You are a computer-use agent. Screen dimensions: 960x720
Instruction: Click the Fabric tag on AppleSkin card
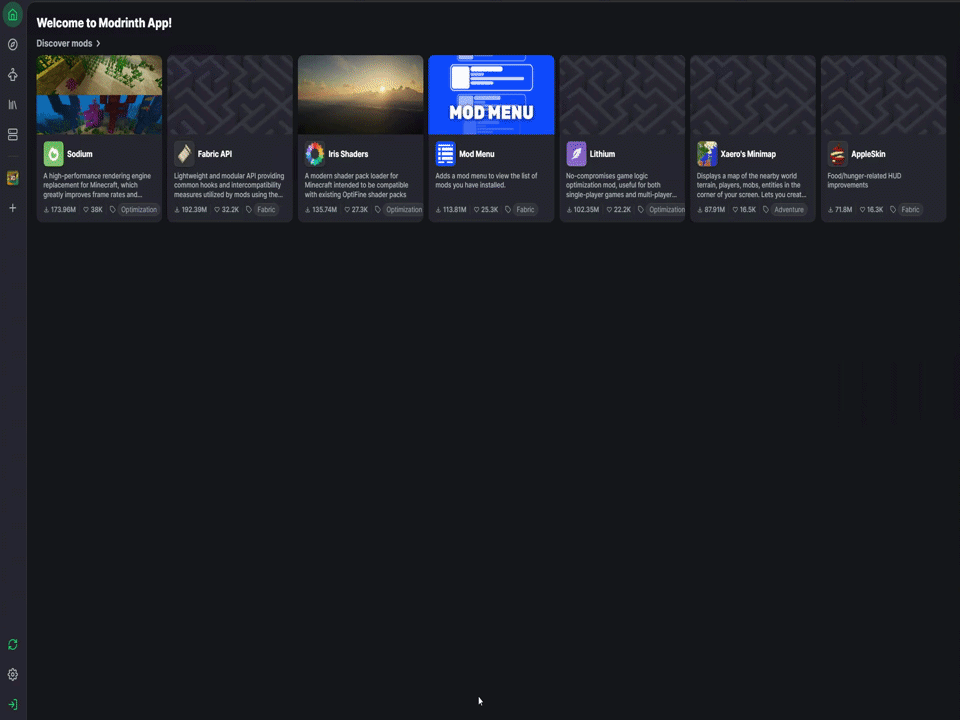pos(910,209)
